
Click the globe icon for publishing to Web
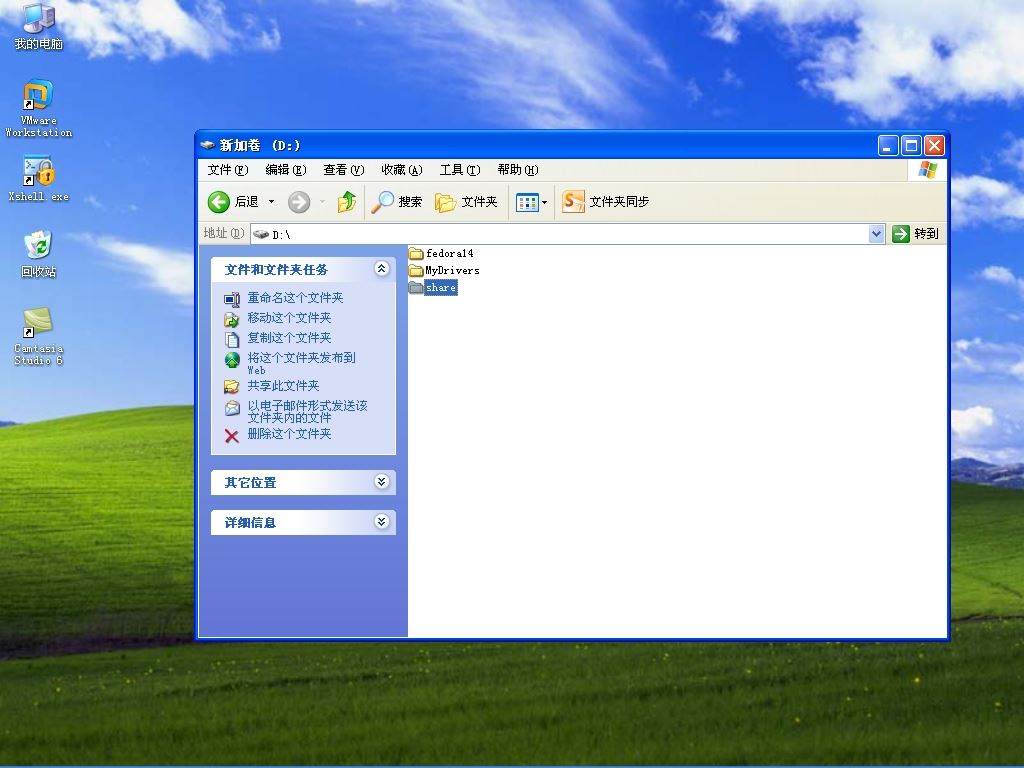(x=232, y=360)
